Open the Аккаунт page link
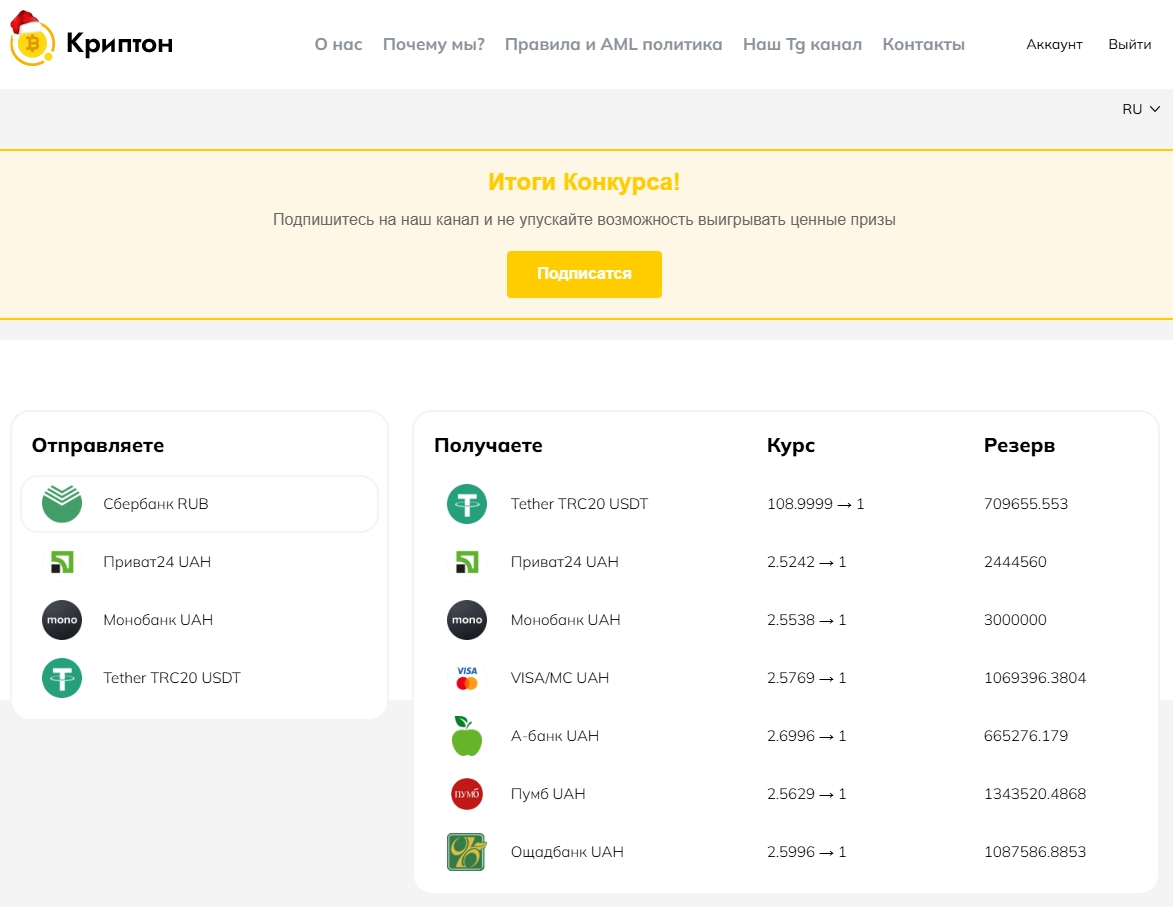Image resolution: width=1173 pixels, height=907 pixels. (1054, 44)
